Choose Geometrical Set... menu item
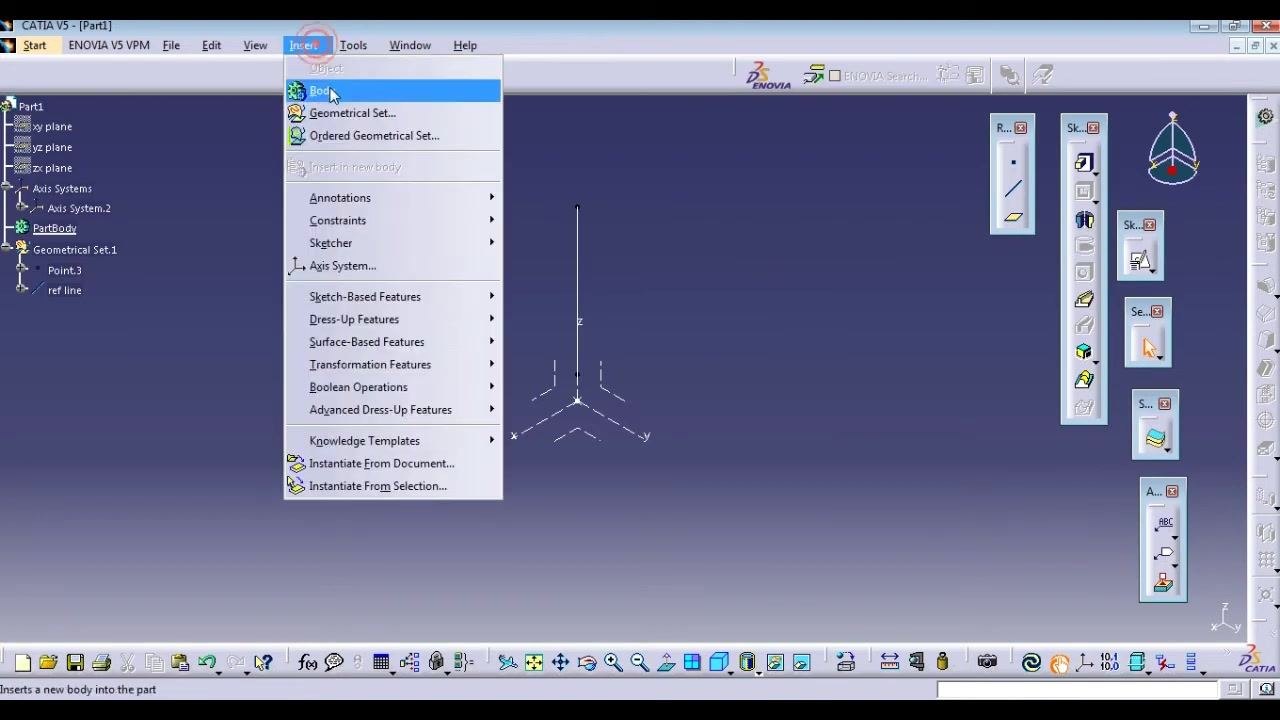 [x=392, y=113]
